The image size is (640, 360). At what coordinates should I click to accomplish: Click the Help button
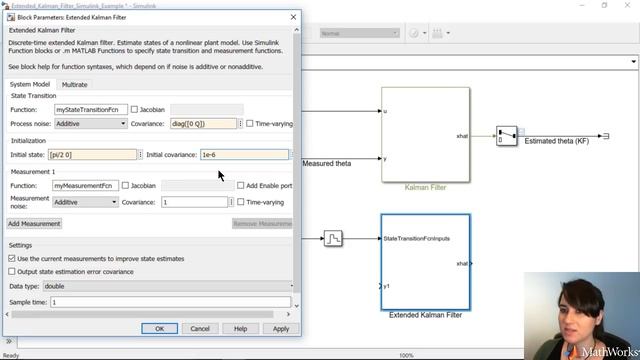click(x=240, y=329)
